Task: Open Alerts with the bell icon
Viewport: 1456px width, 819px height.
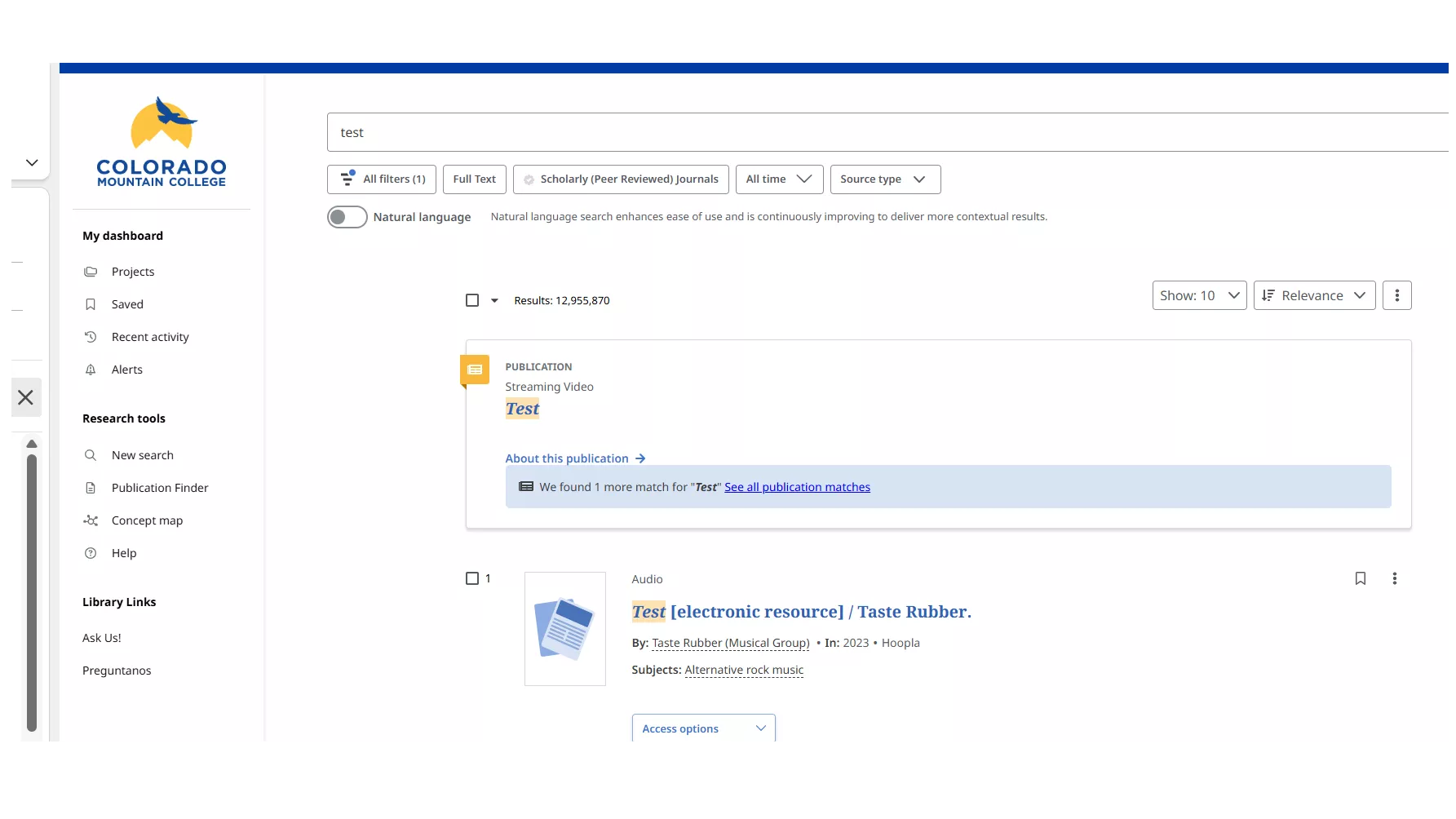Action: [126, 370]
